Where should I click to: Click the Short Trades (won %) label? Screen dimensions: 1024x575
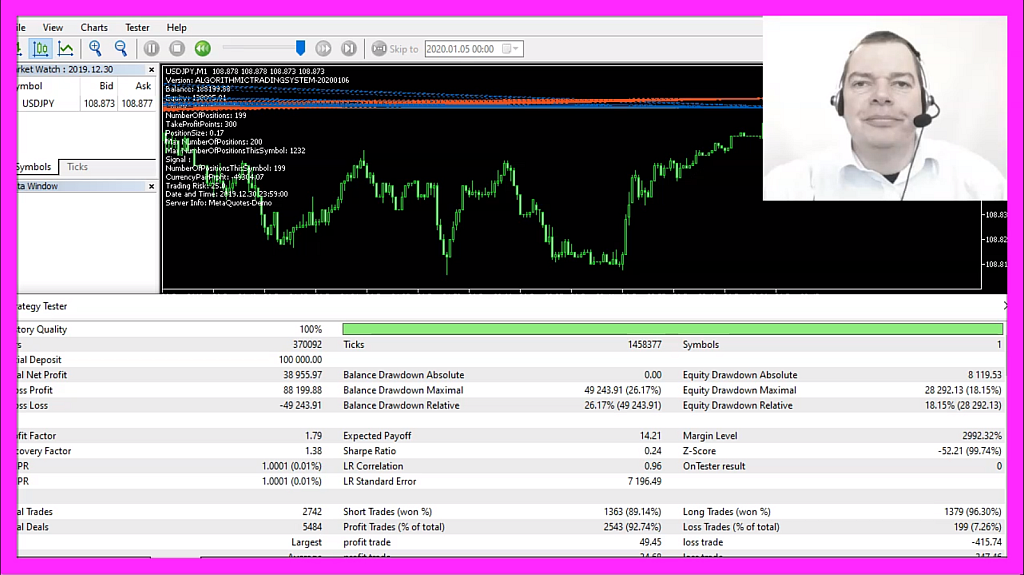pos(388,512)
